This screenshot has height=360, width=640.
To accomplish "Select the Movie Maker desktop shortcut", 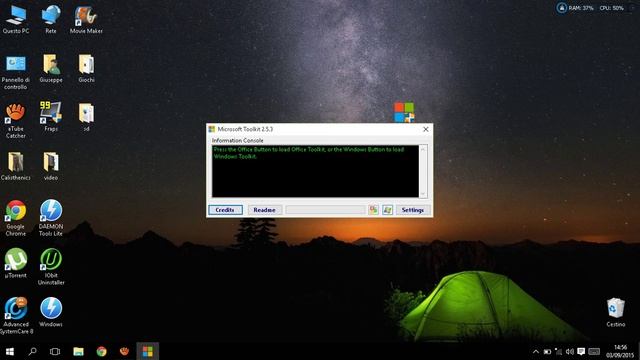I will pos(86,20).
